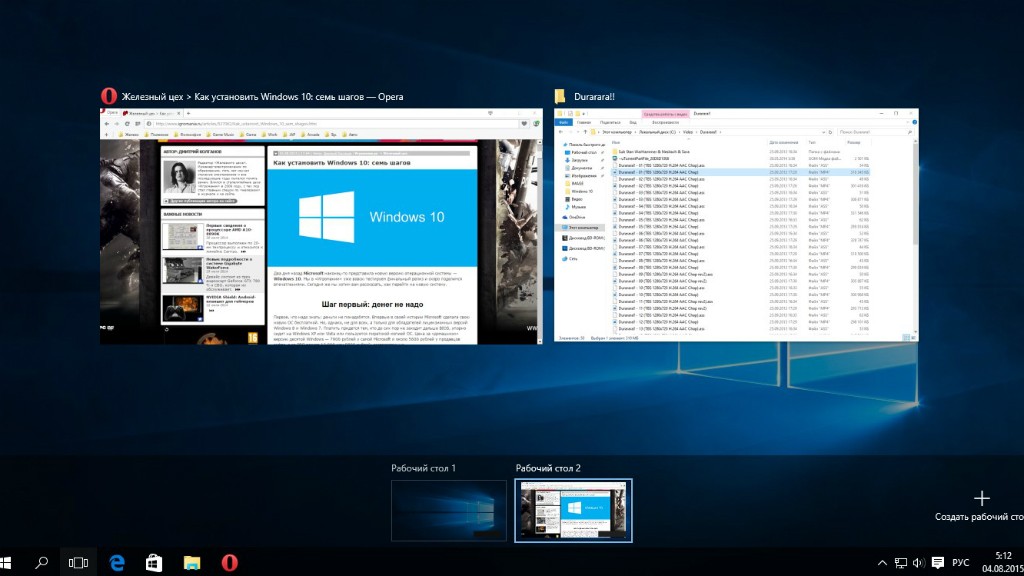Open the Windows Store taskbar icon
Screen dimensions: 1024x576
pos(154,562)
